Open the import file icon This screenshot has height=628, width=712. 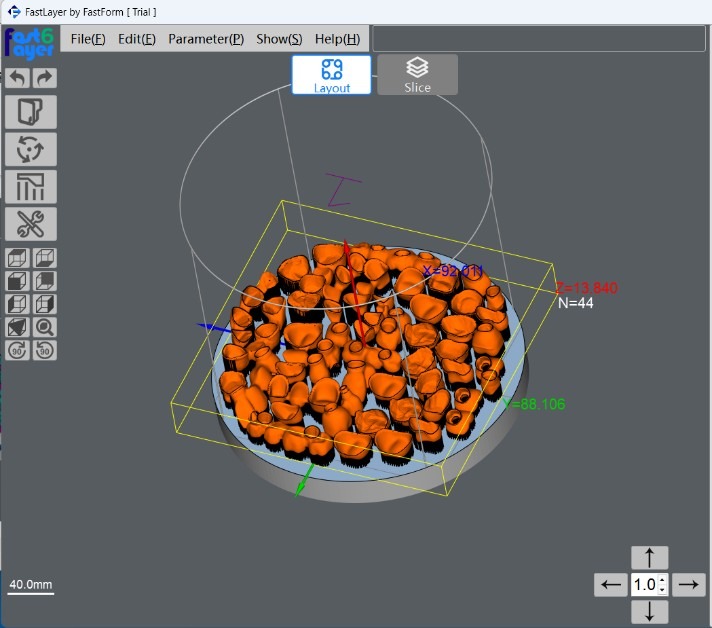[31, 112]
